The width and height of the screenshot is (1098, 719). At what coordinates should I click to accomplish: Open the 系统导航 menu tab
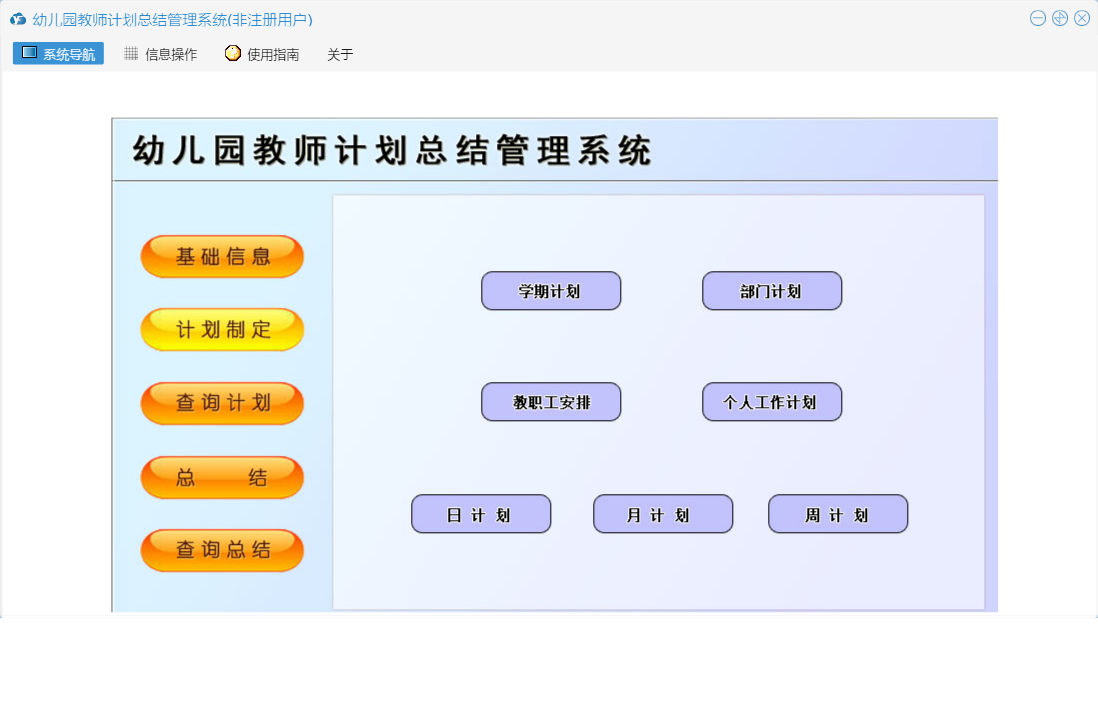58,54
